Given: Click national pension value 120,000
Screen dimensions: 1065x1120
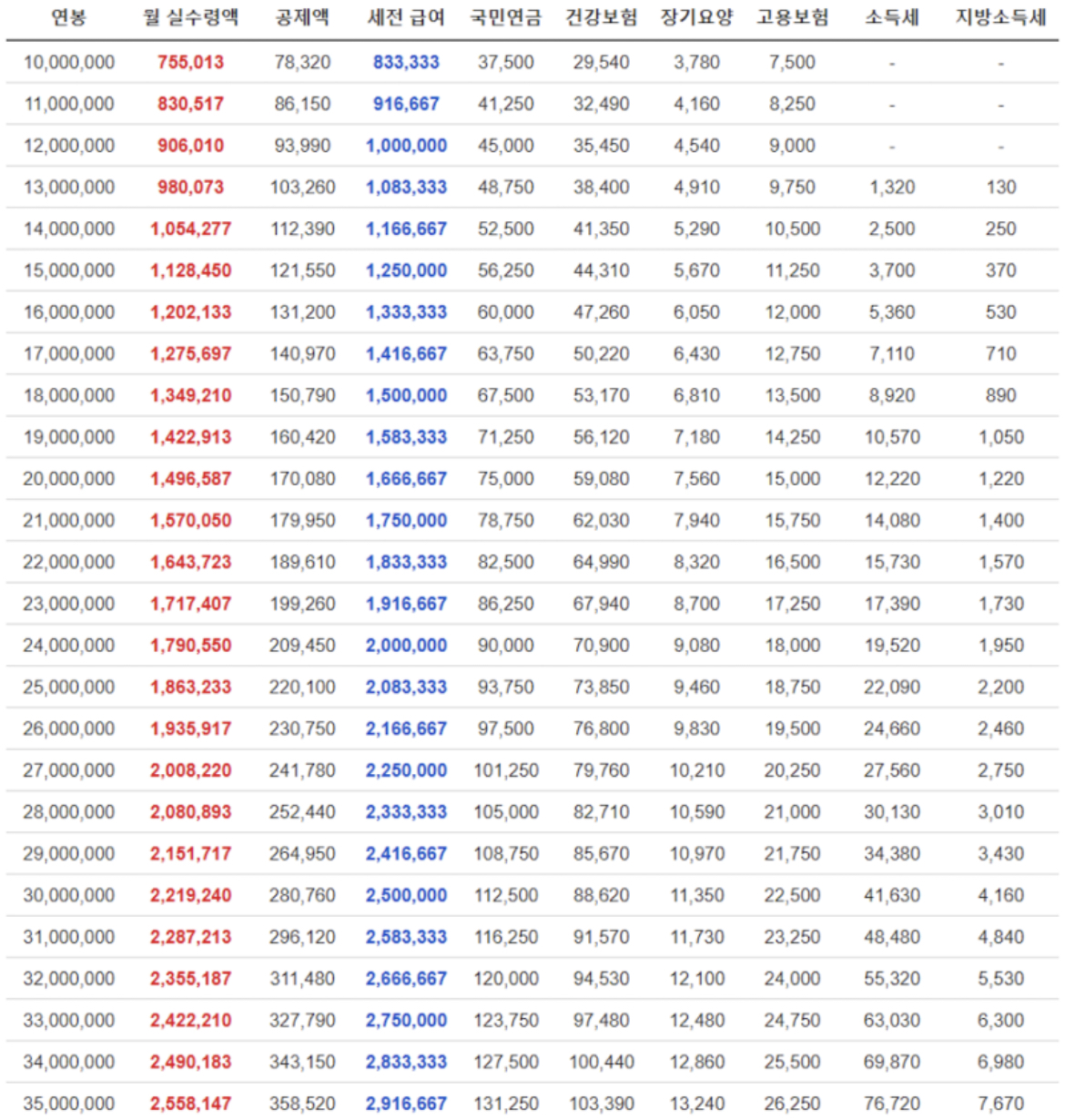Looking at the screenshot, I should pyautogui.click(x=505, y=979).
